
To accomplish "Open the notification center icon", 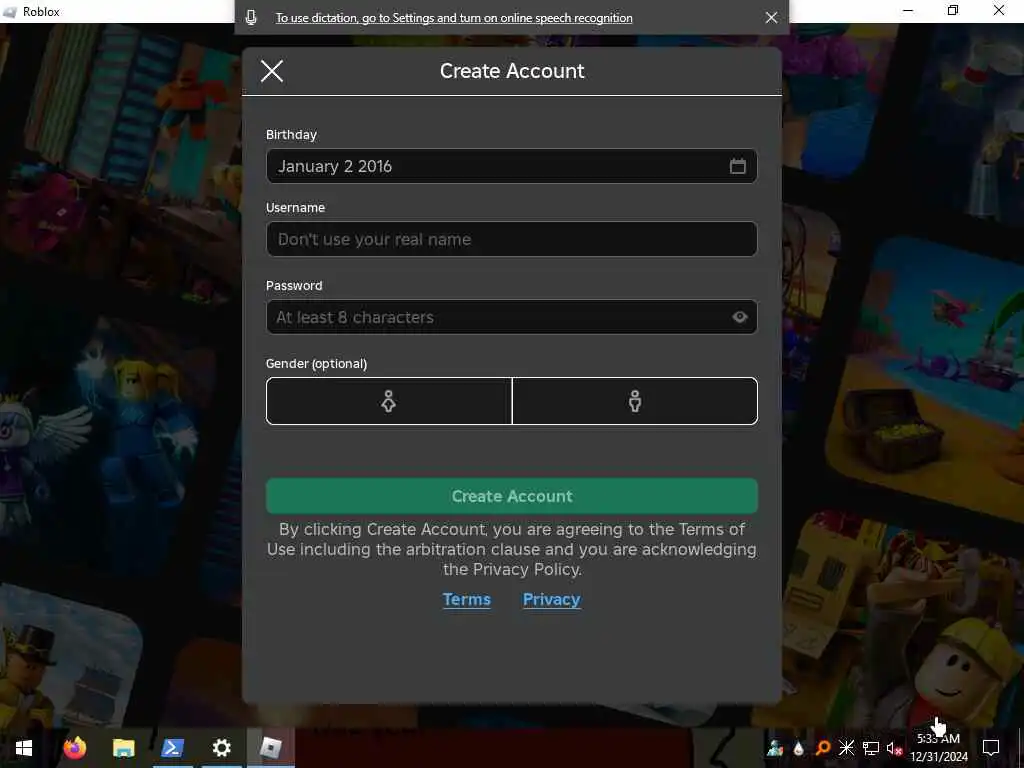I will [991, 748].
